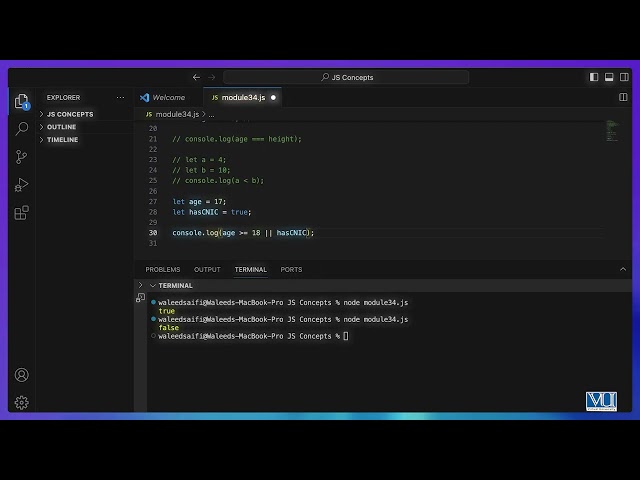Open the OUTPUT panel tab

point(207,269)
